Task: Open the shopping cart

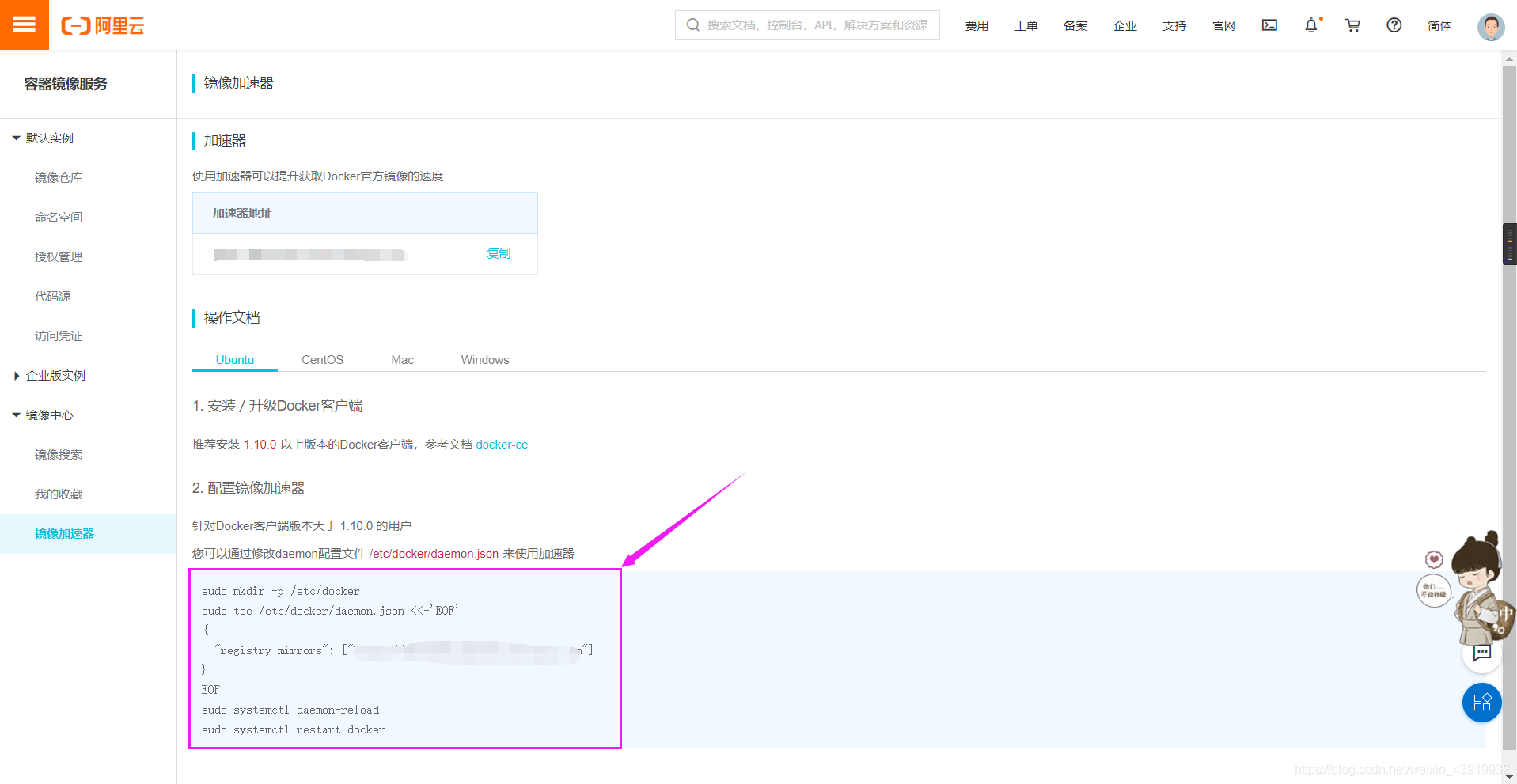Action: pyautogui.click(x=1353, y=25)
